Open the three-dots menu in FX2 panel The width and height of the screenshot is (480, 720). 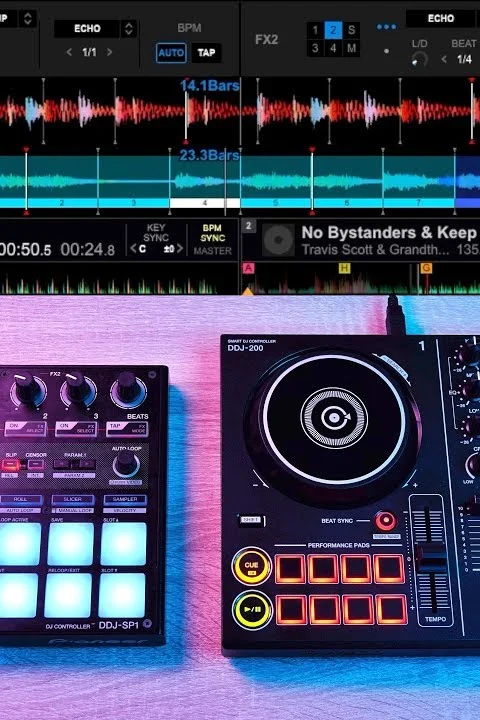click(x=386, y=27)
